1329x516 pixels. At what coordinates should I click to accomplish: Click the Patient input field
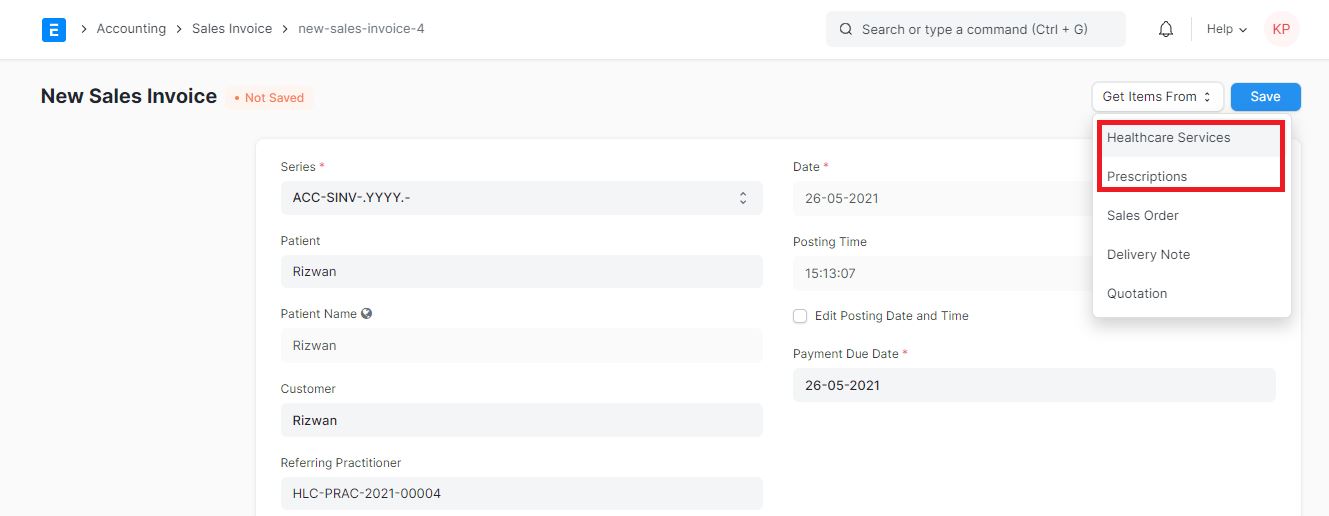(x=521, y=272)
